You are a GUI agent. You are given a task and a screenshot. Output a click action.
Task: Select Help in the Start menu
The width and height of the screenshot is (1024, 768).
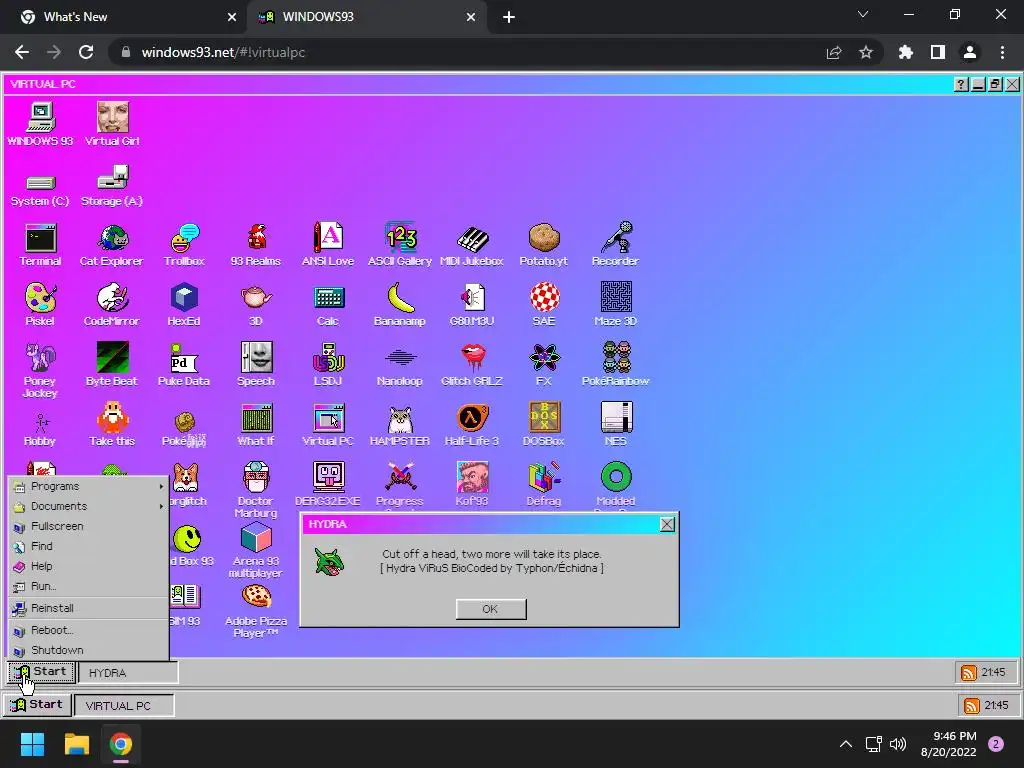pos(88,566)
